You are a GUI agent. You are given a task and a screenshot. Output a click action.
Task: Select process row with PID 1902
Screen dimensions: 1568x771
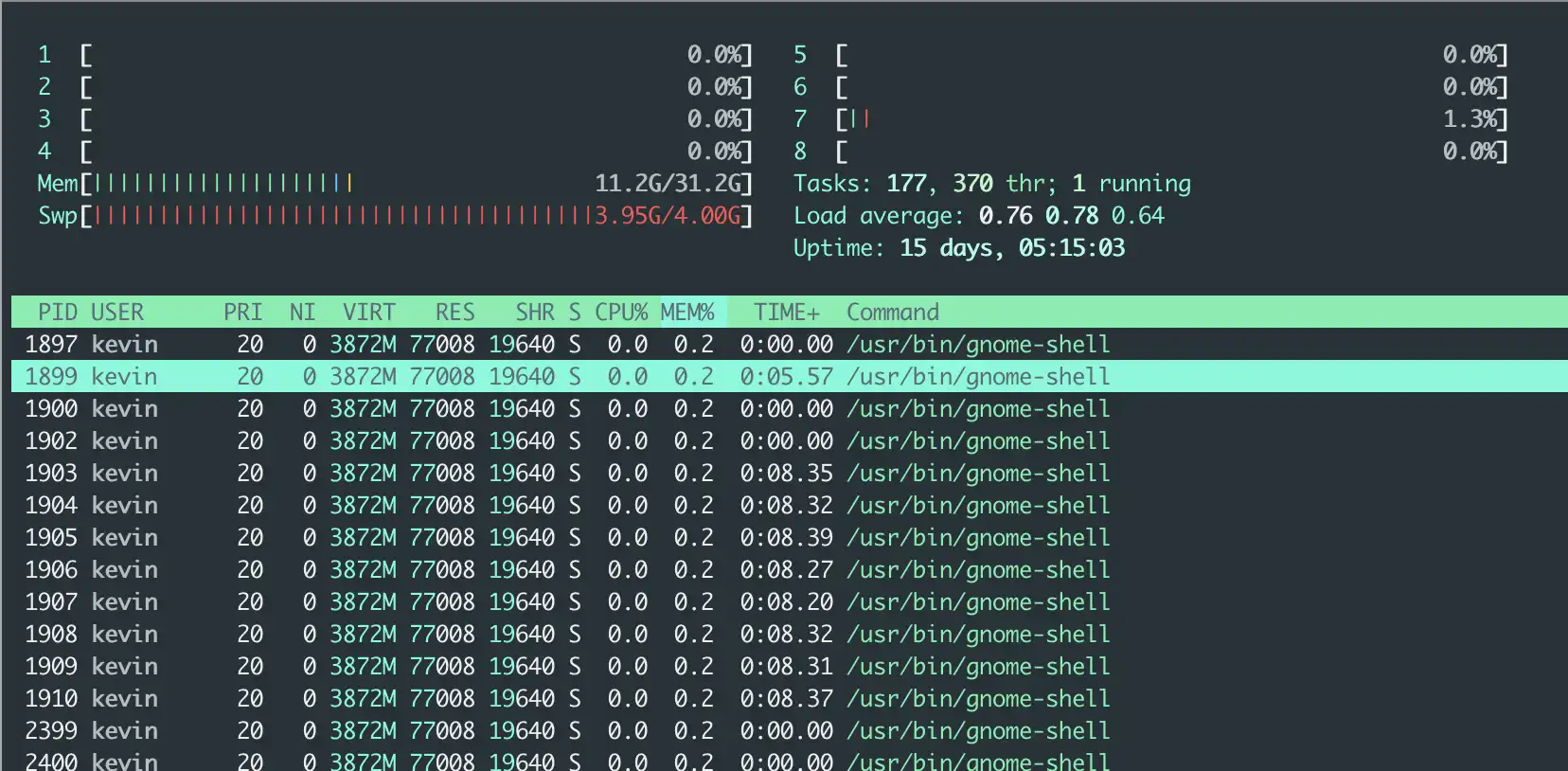point(790,441)
